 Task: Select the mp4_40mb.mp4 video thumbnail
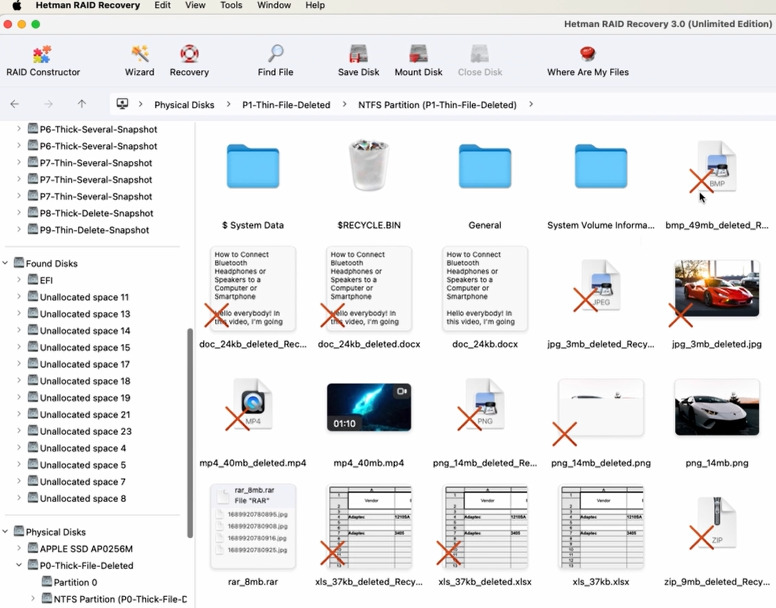click(369, 407)
